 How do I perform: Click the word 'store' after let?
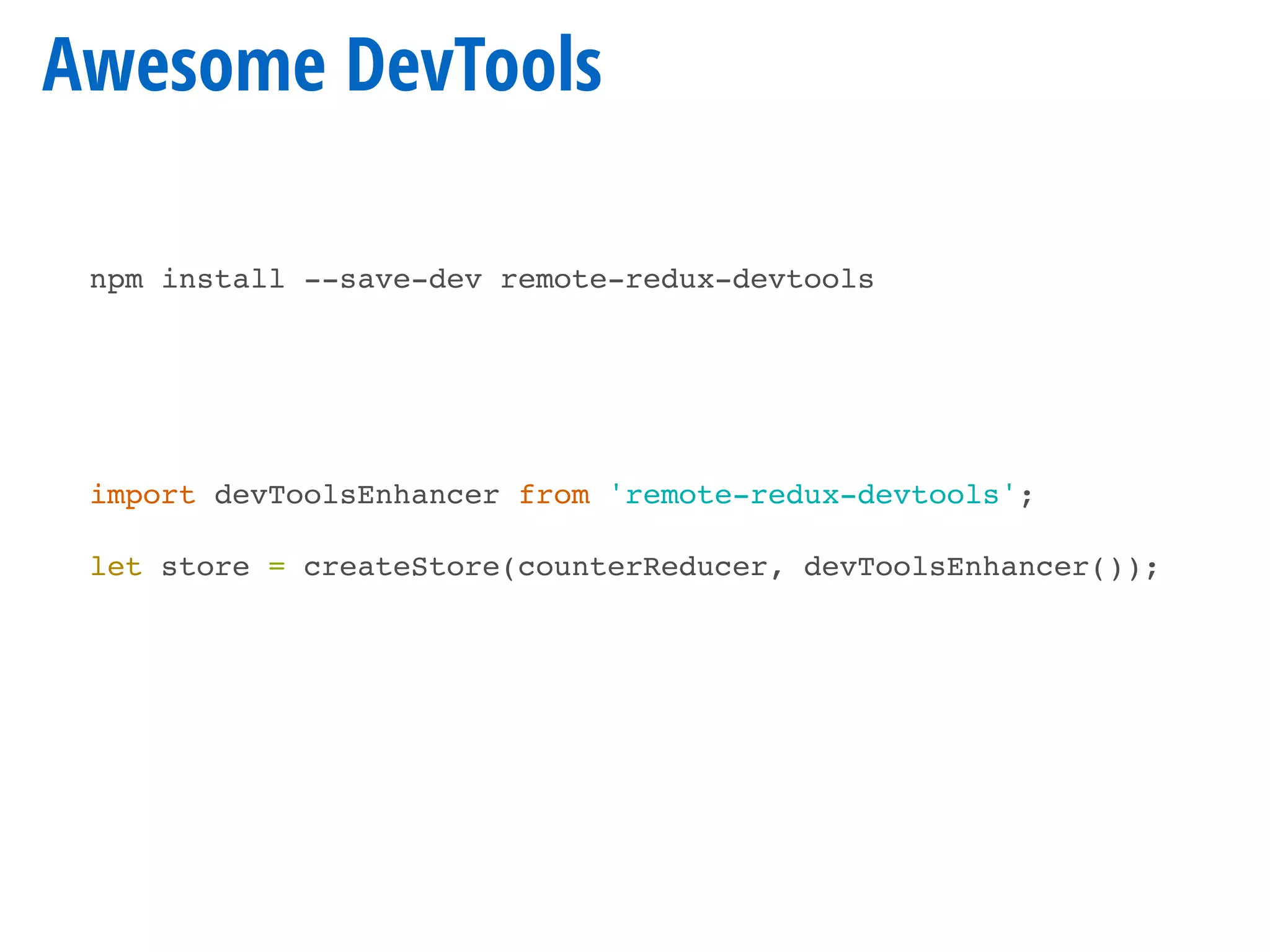(205, 567)
